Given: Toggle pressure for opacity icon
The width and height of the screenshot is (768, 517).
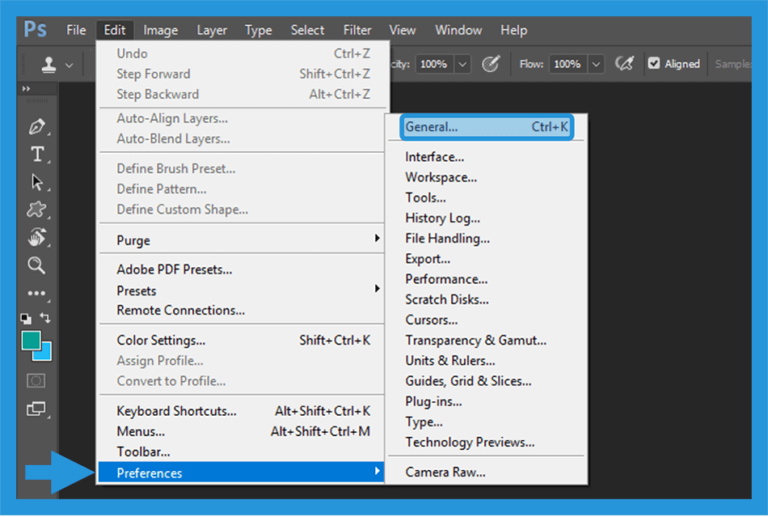Looking at the screenshot, I should [490, 64].
